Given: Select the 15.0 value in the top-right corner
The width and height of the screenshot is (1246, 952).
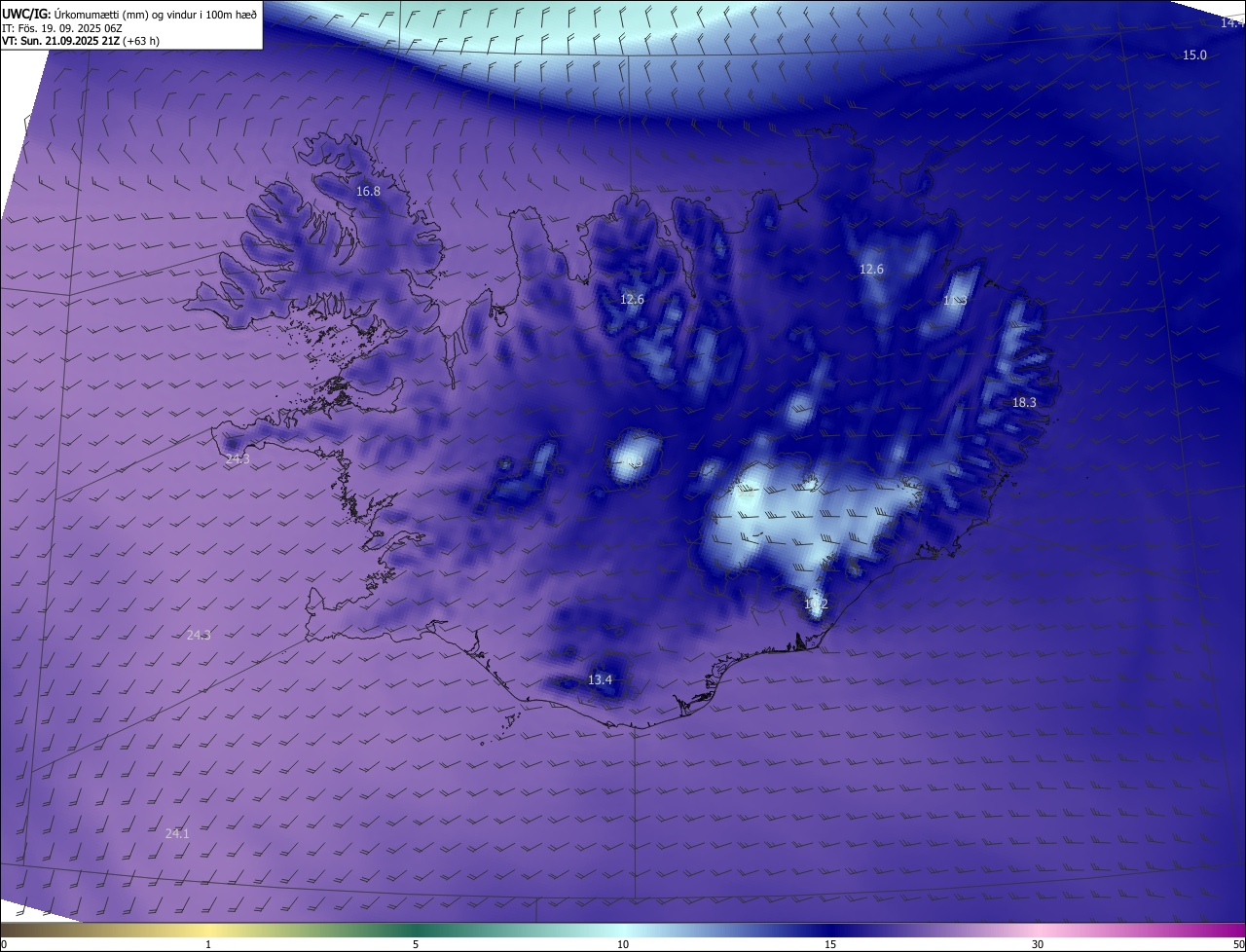Looking at the screenshot, I should click(1194, 55).
